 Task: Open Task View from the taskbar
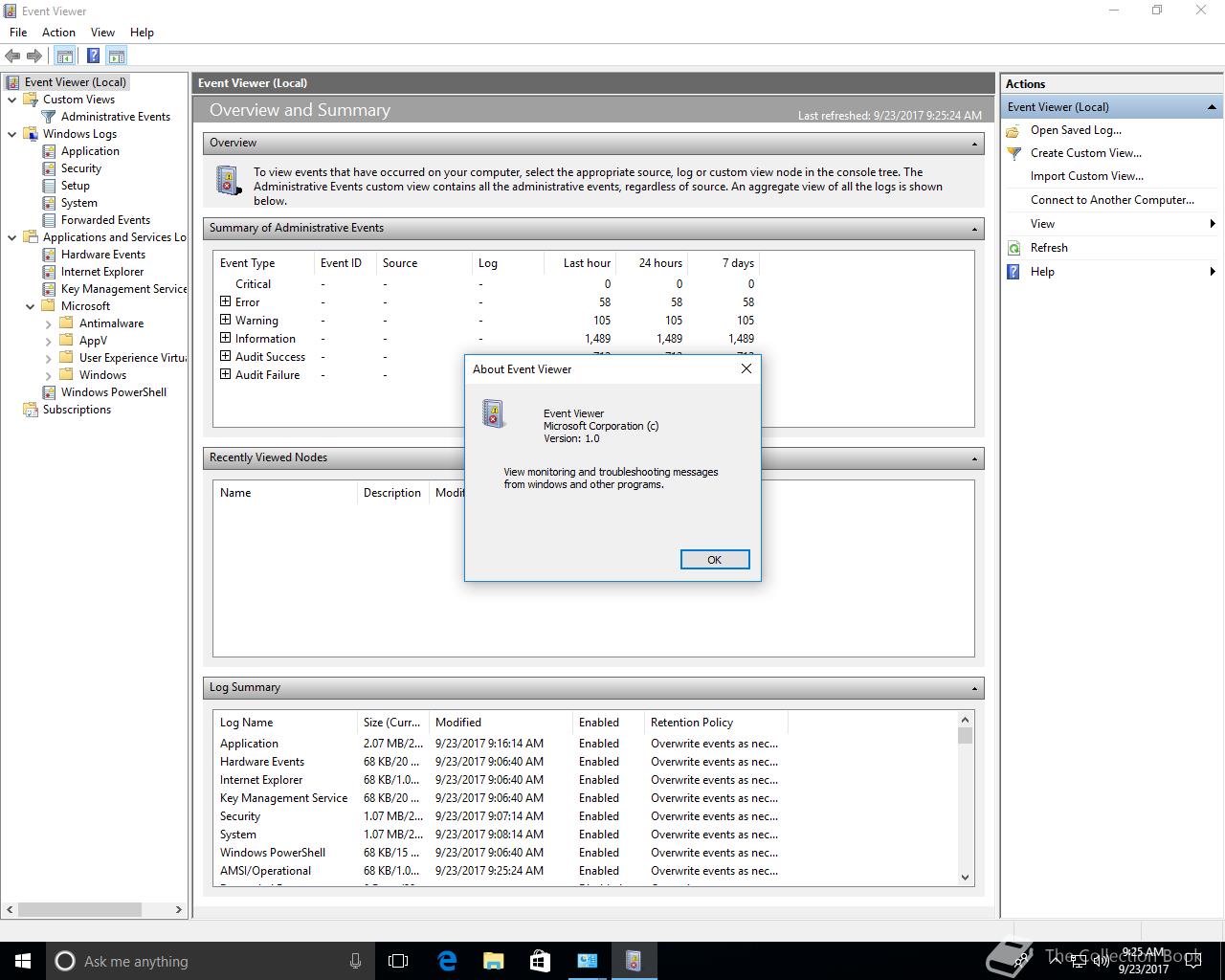click(x=398, y=961)
